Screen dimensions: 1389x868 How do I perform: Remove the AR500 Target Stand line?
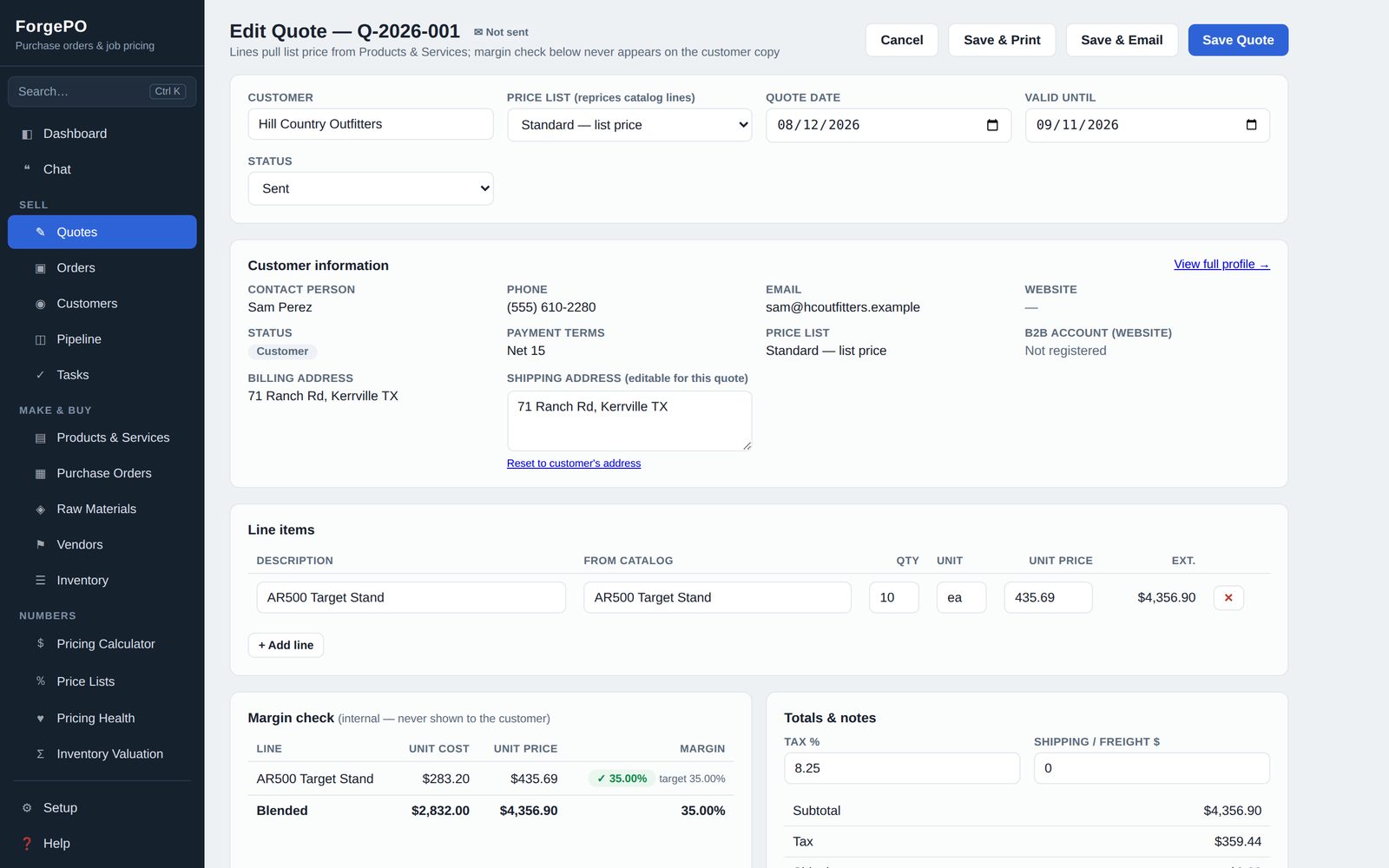[1228, 597]
